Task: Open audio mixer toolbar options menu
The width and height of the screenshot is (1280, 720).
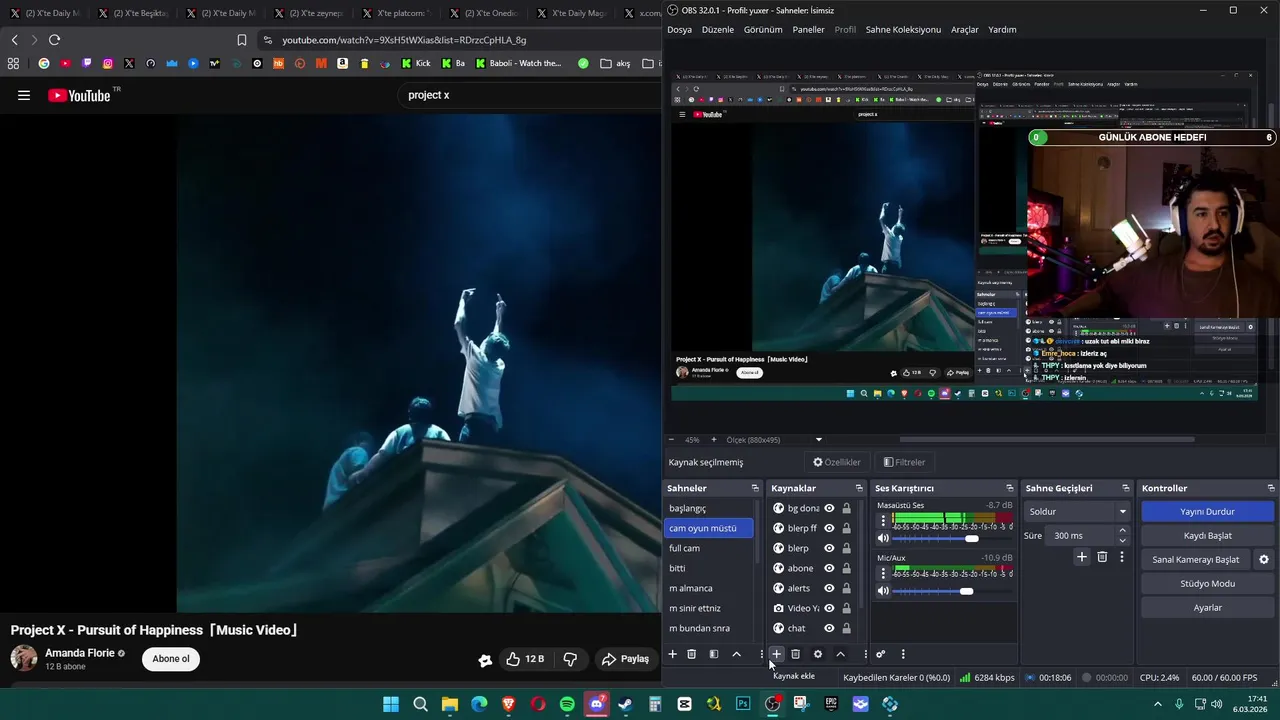Action: (903, 654)
